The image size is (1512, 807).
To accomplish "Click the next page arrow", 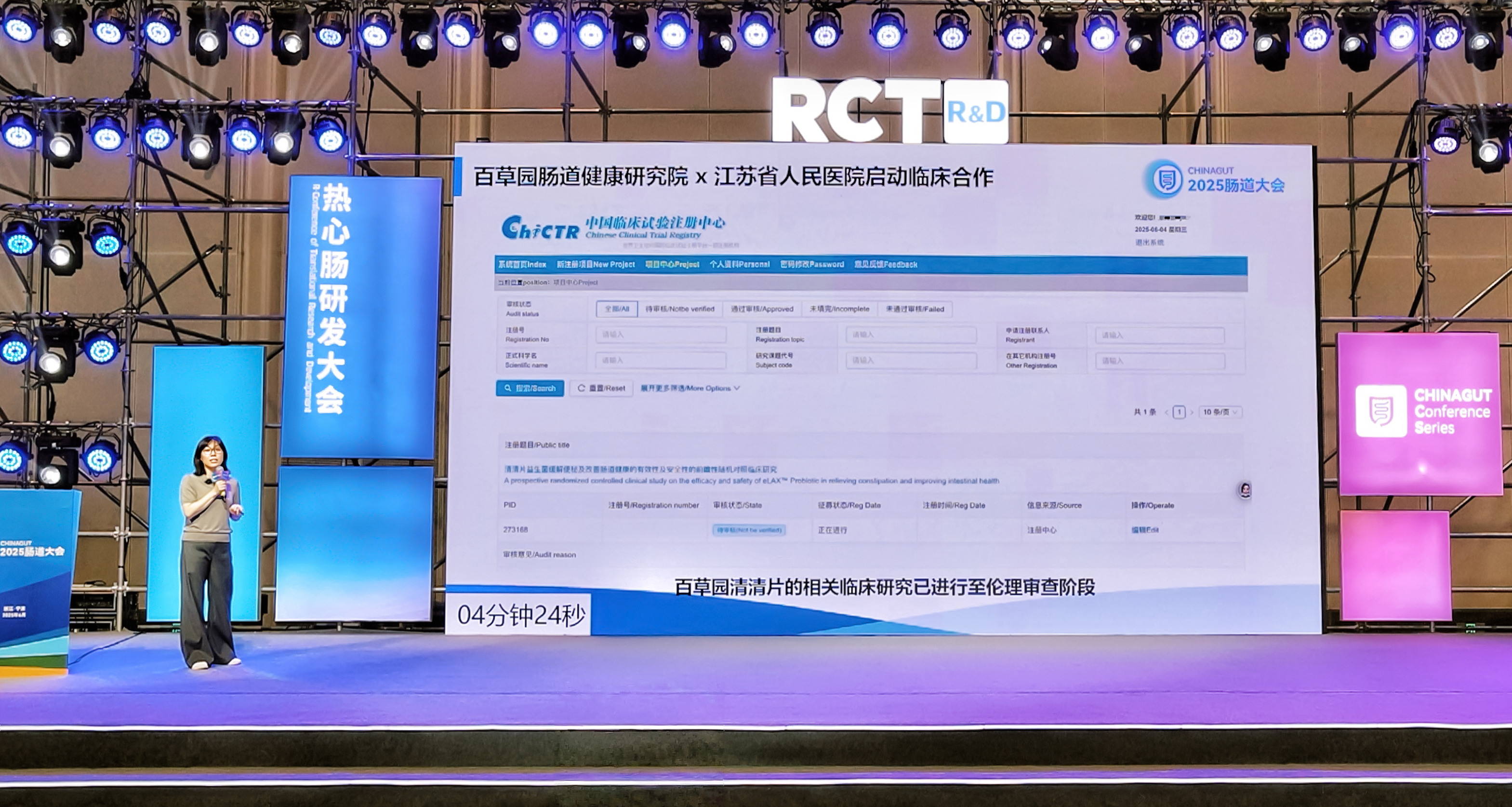I will click(1192, 412).
